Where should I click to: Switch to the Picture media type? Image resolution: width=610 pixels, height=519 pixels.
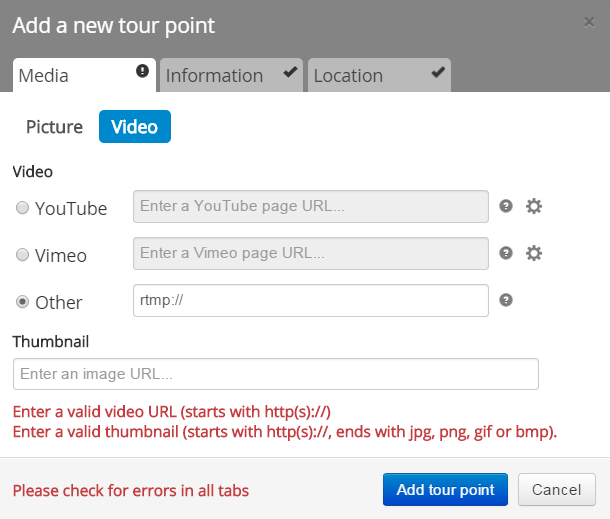coord(55,127)
